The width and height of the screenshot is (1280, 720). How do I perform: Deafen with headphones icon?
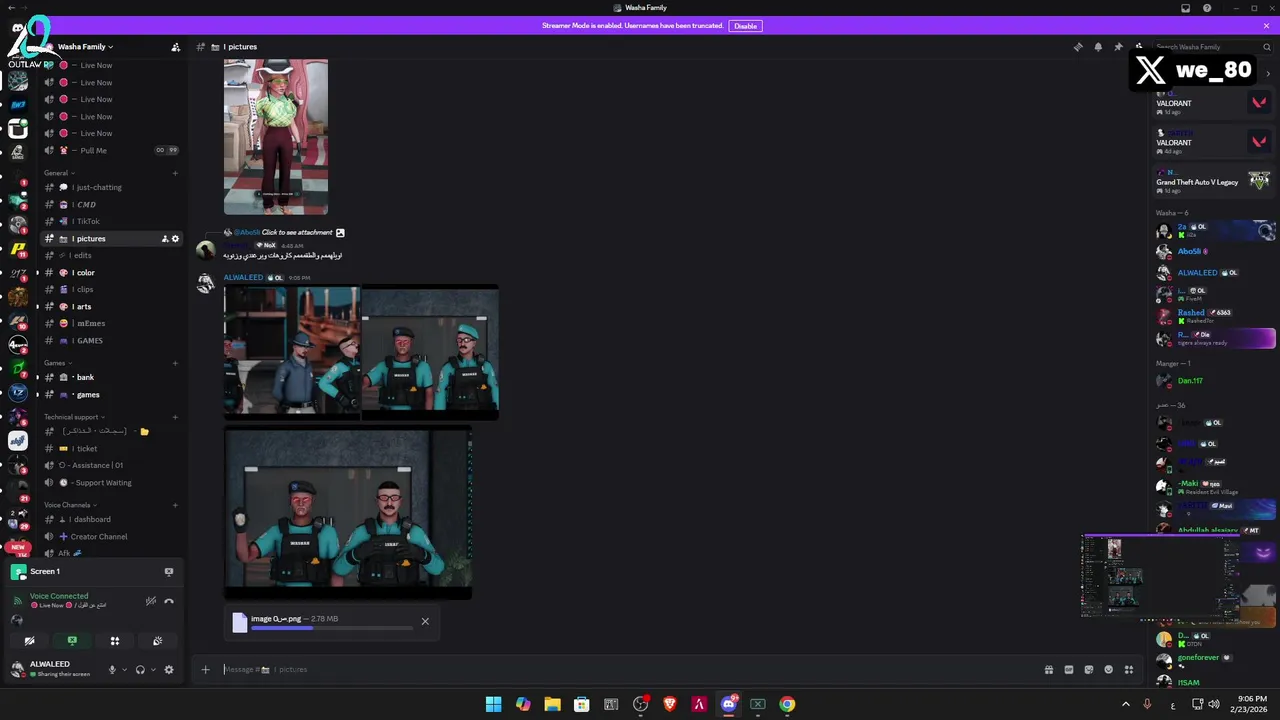click(x=140, y=670)
